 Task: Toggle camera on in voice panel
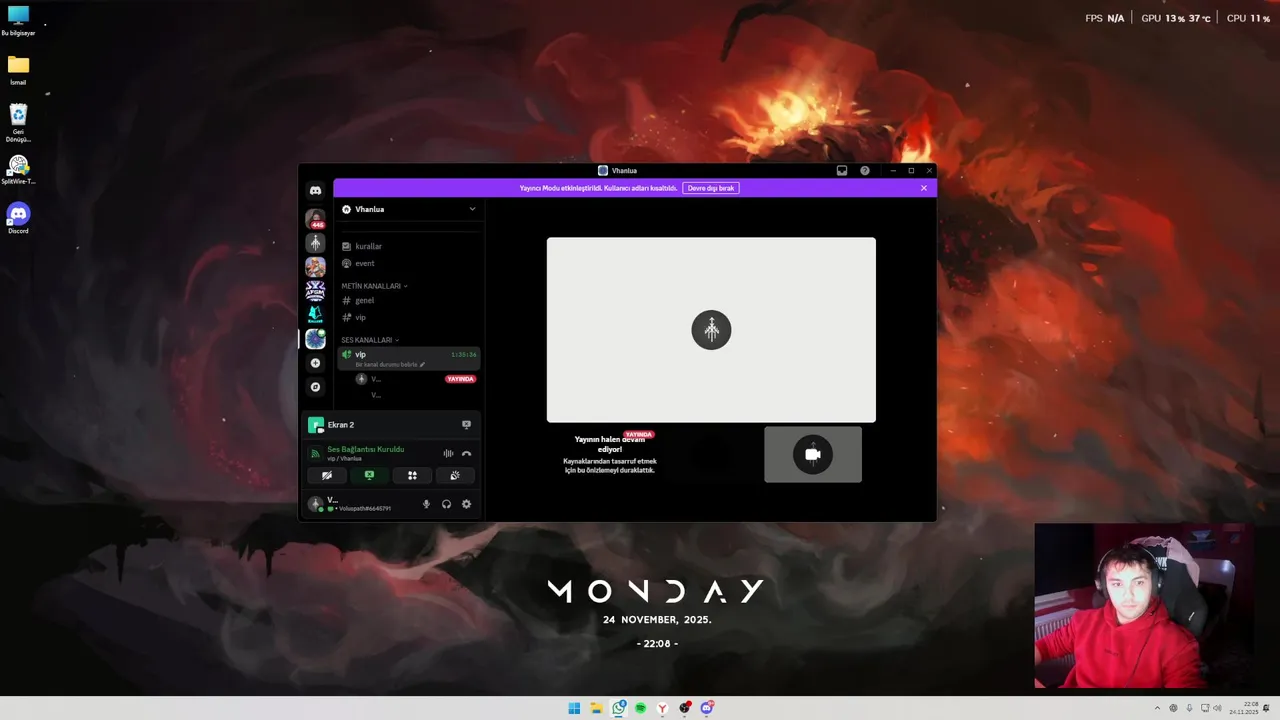coord(326,476)
